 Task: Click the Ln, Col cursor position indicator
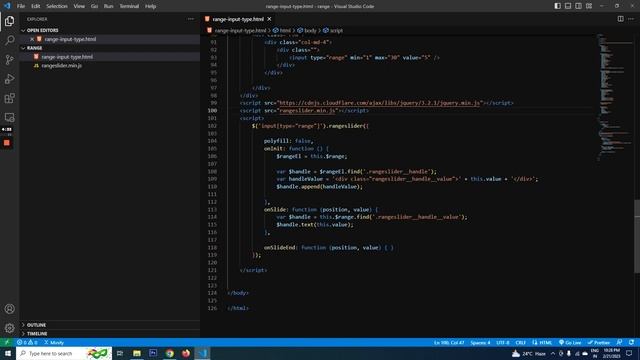tap(449, 342)
